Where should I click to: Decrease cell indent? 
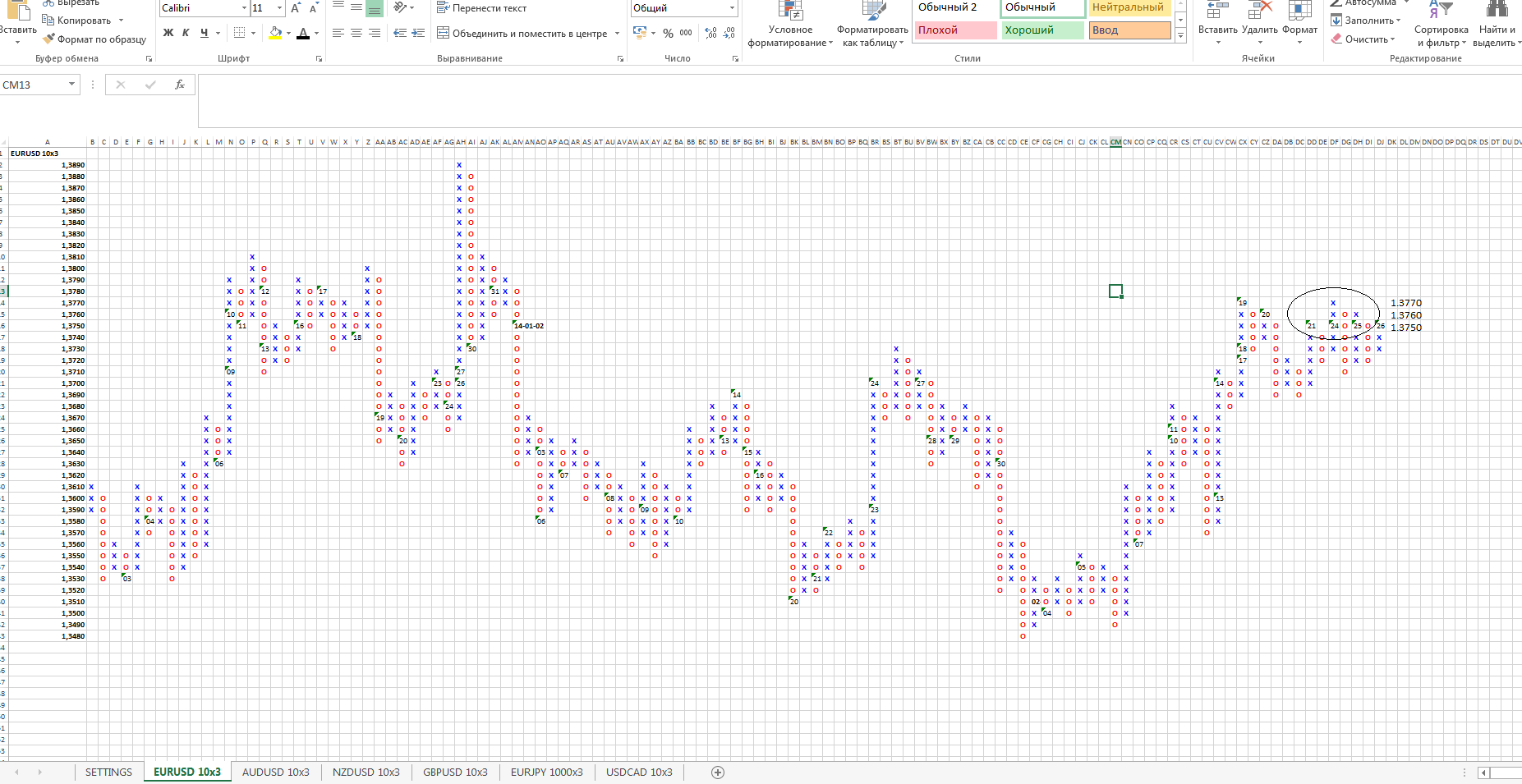(x=400, y=33)
